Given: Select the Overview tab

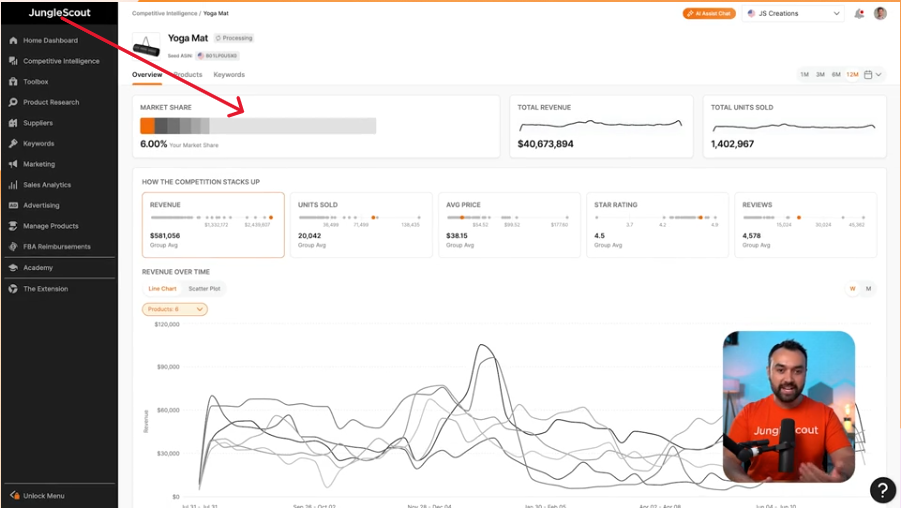Looking at the screenshot, I should (147, 75).
